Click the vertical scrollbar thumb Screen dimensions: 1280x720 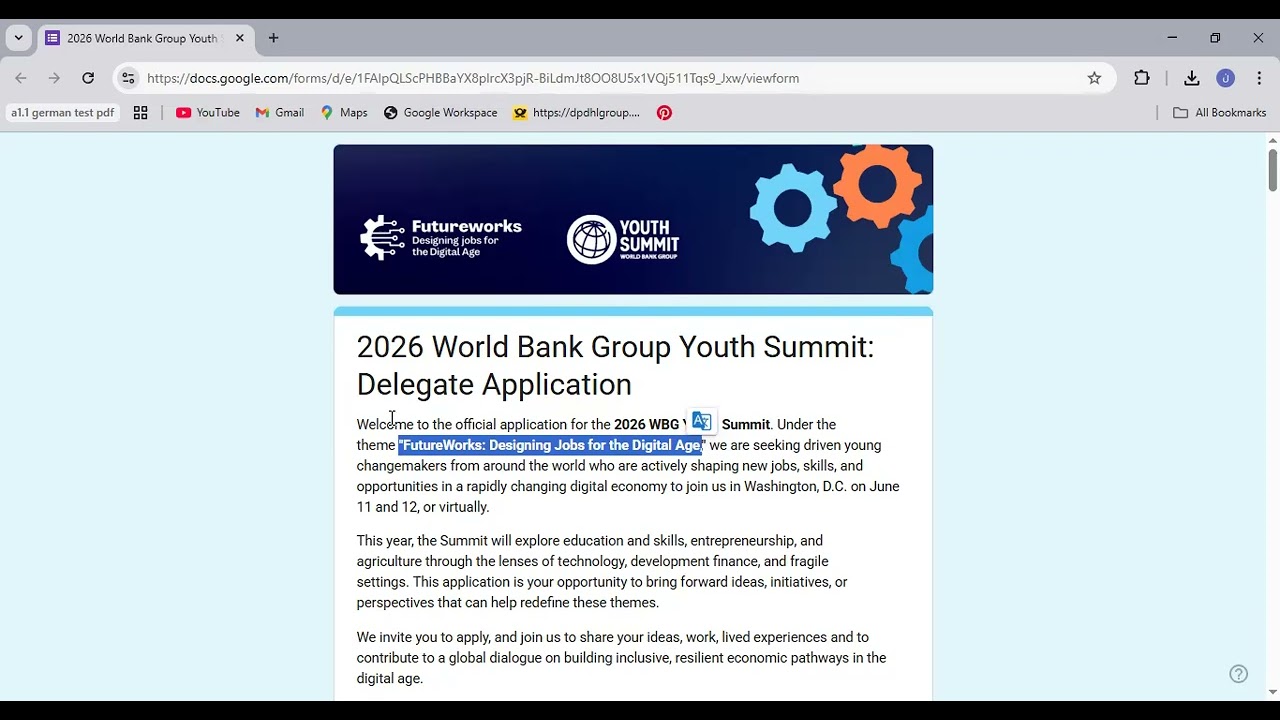pyautogui.click(x=1272, y=170)
